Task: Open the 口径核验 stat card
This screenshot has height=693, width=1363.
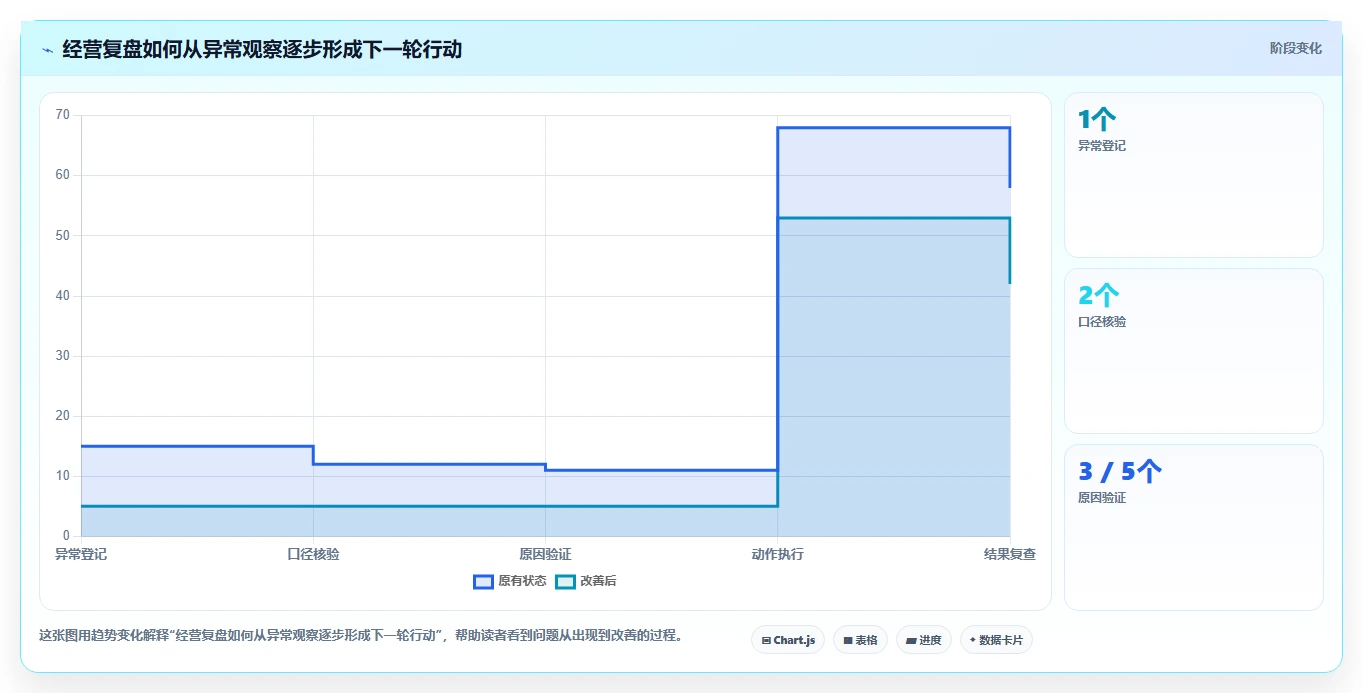Action: [x=1194, y=351]
